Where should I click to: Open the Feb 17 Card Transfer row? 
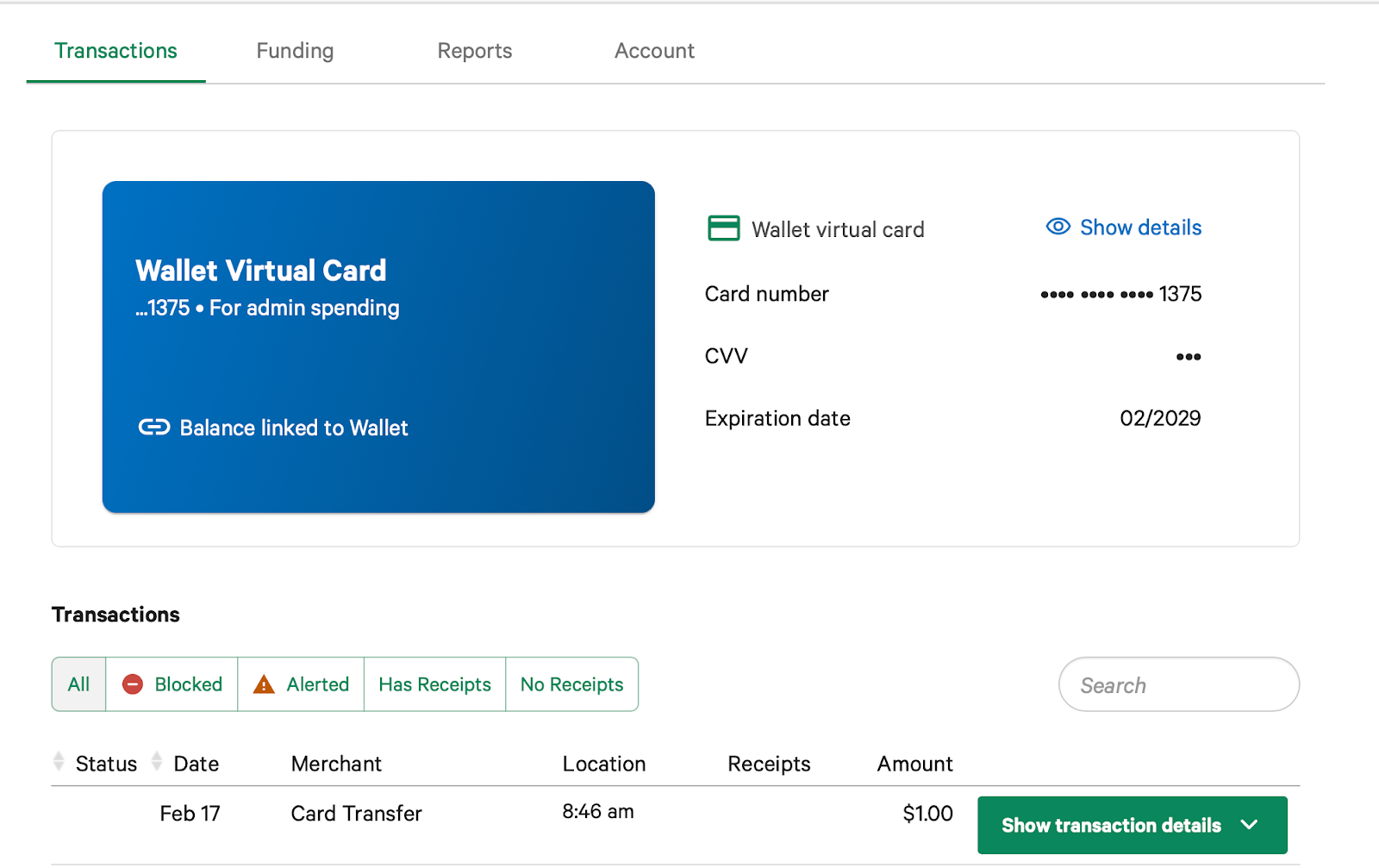(x=356, y=814)
